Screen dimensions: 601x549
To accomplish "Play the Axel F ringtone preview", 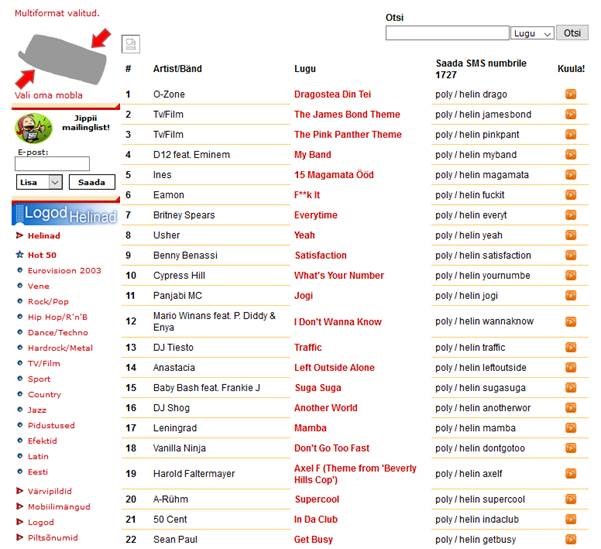I will point(570,473).
